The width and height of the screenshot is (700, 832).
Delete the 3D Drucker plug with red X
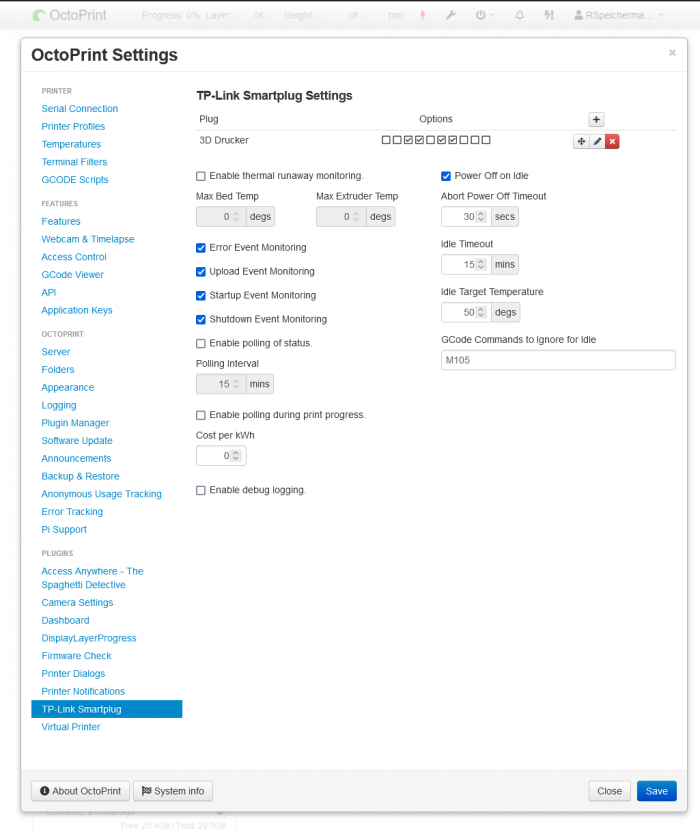pos(612,141)
